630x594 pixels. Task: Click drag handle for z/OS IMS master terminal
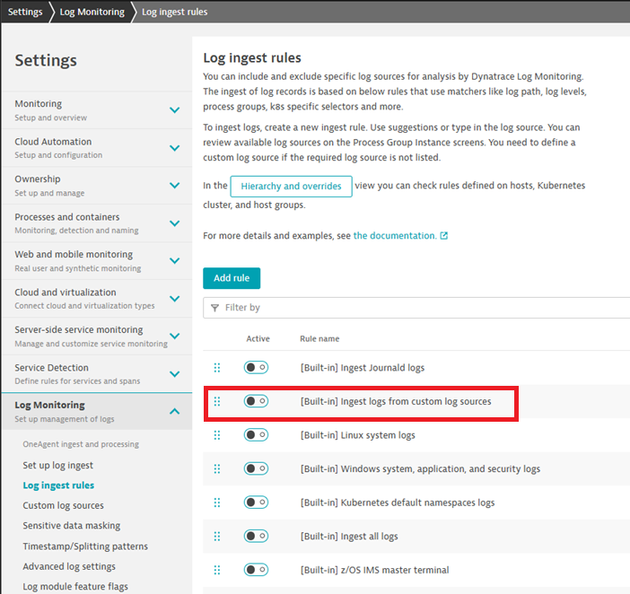(217, 570)
